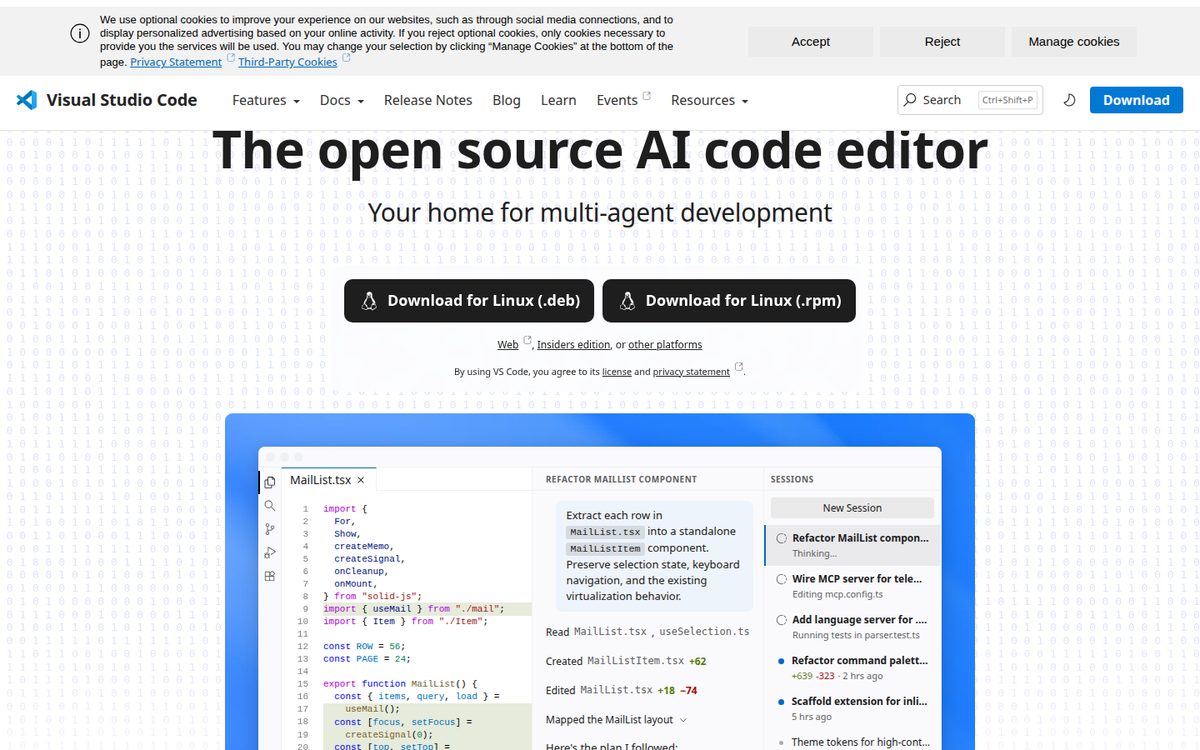1200x750 pixels.
Task: Select the Wire MCP server session row
Action: pyautogui.click(x=852, y=586)
